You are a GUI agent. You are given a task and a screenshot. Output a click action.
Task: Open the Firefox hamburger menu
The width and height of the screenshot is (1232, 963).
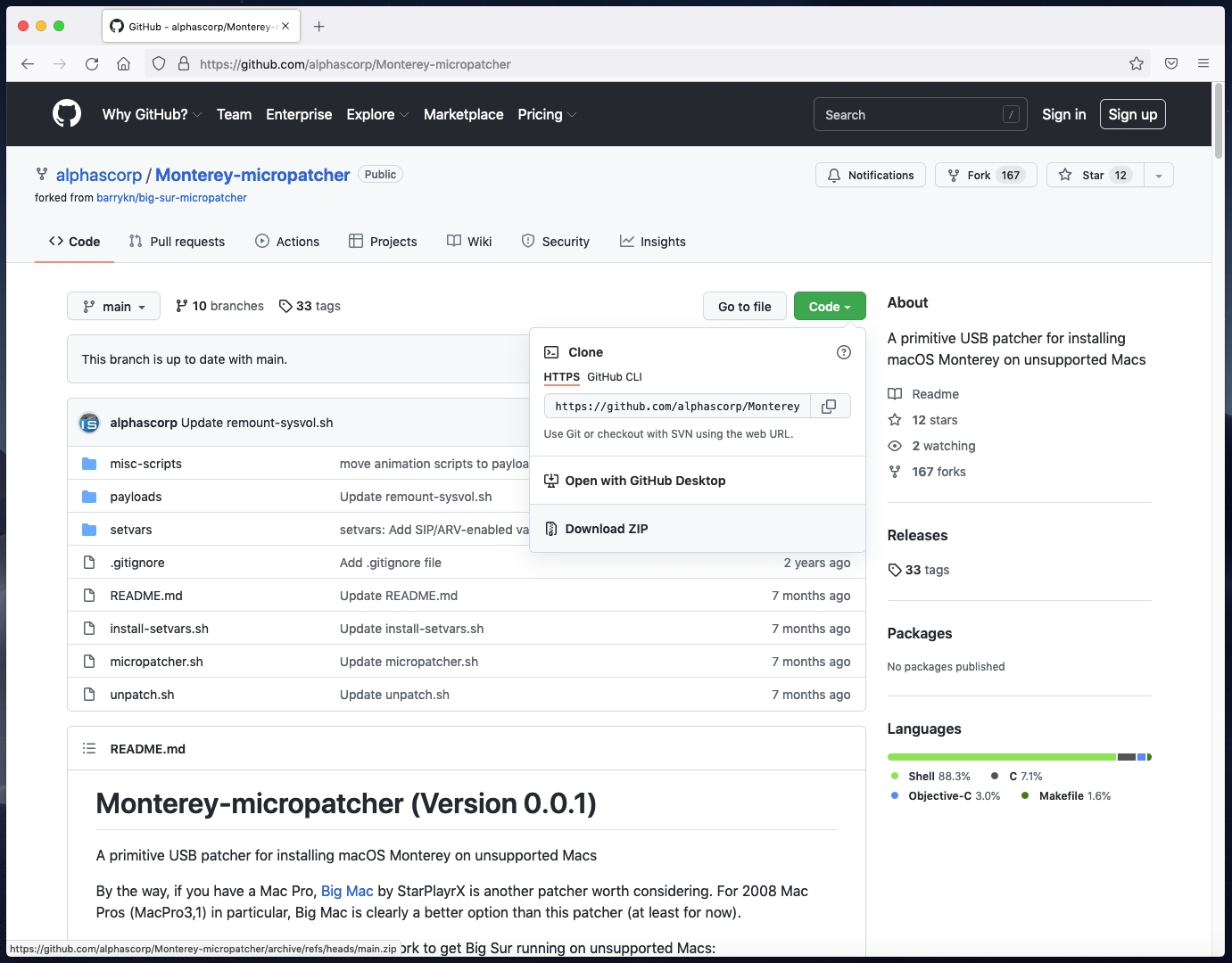[x=1203, y=64]
